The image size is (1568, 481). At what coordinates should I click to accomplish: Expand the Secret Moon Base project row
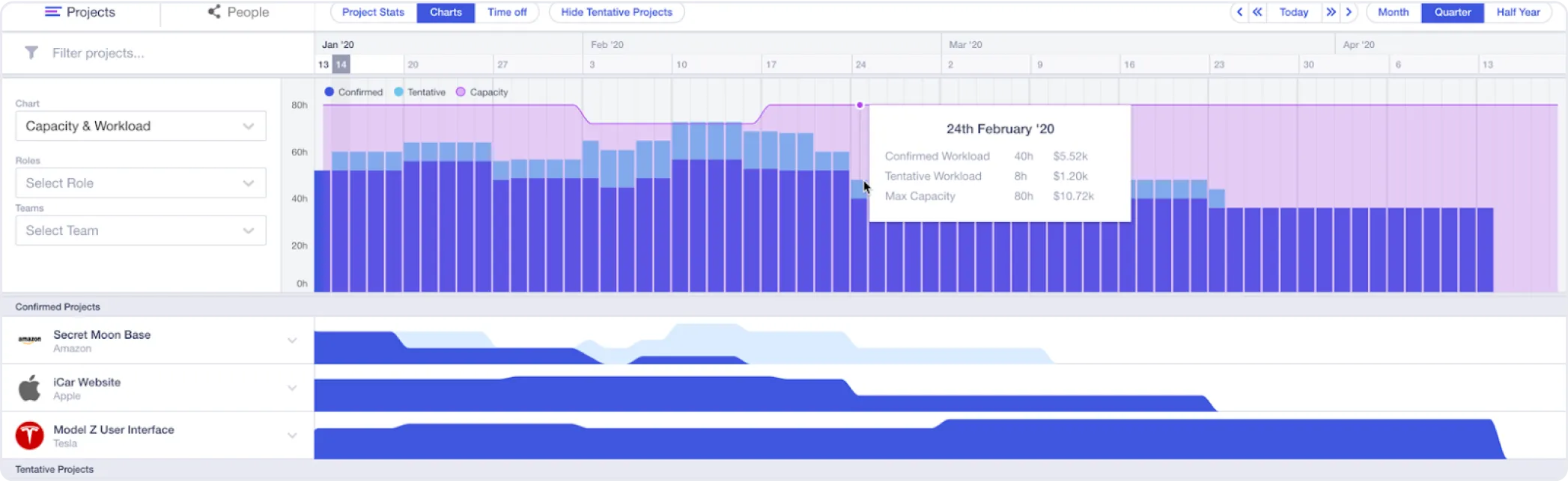[292, 340]
